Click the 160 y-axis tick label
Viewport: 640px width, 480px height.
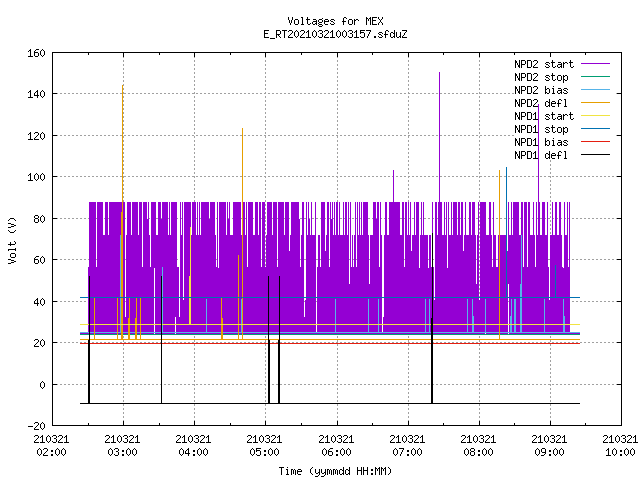pos(36,53)
